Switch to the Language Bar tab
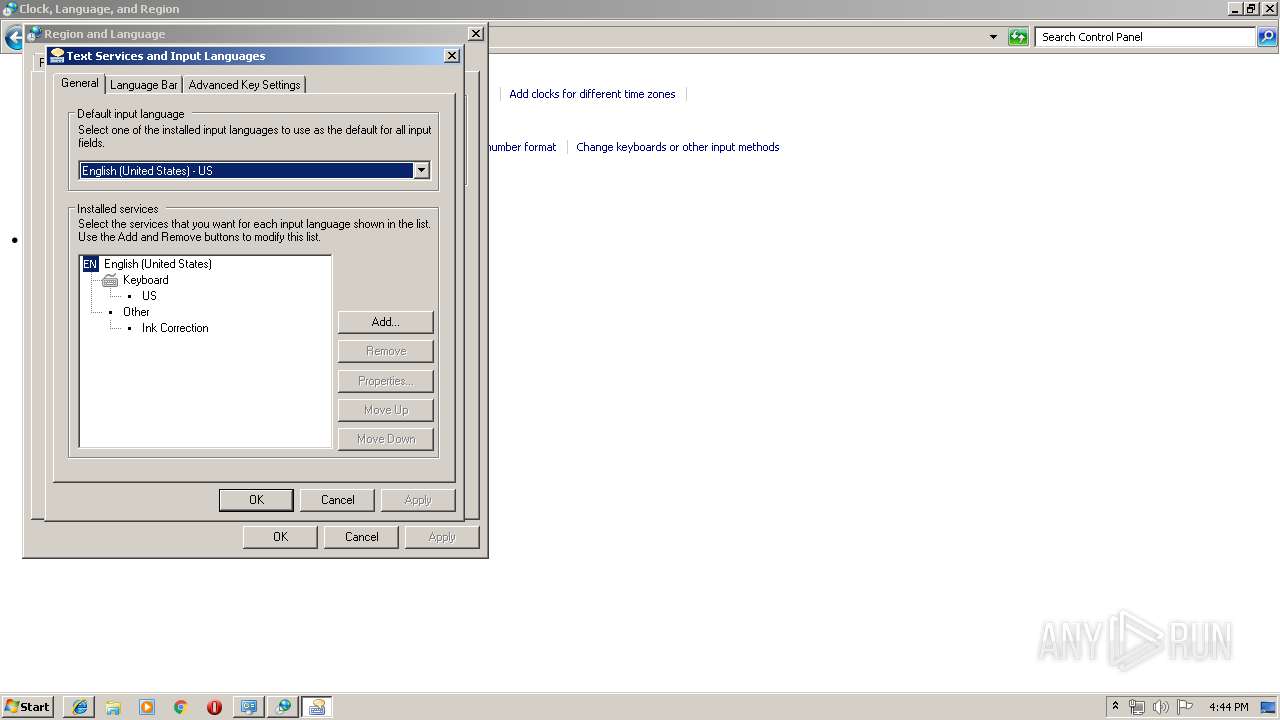Screen dimensions: 1280x720 144,85
